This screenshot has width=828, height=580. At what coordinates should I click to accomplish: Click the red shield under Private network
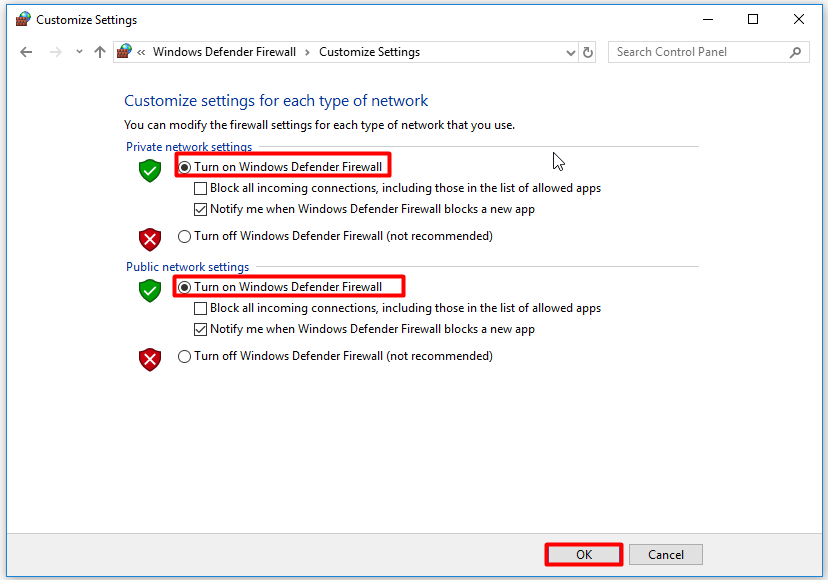[x=150, y=239]
